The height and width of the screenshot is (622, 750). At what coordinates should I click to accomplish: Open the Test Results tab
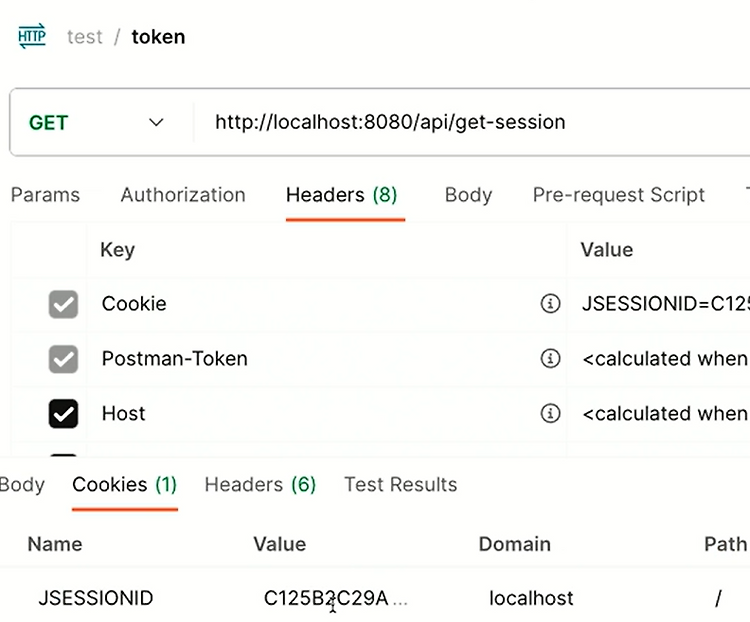pyautogui.click(x=400, y=485)
